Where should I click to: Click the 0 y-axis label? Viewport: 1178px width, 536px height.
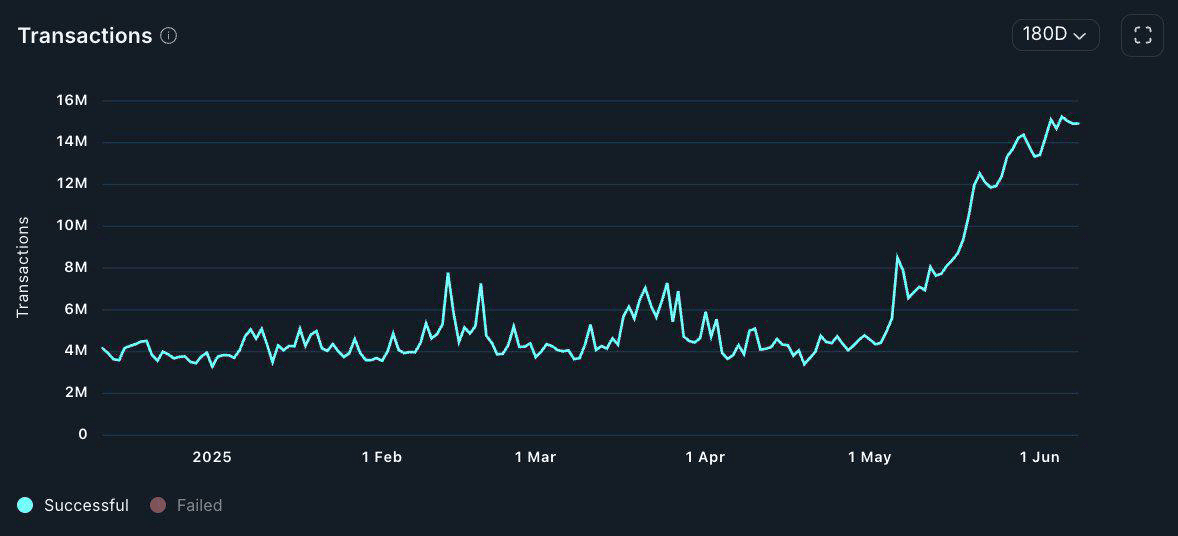[x=83, y=435]
